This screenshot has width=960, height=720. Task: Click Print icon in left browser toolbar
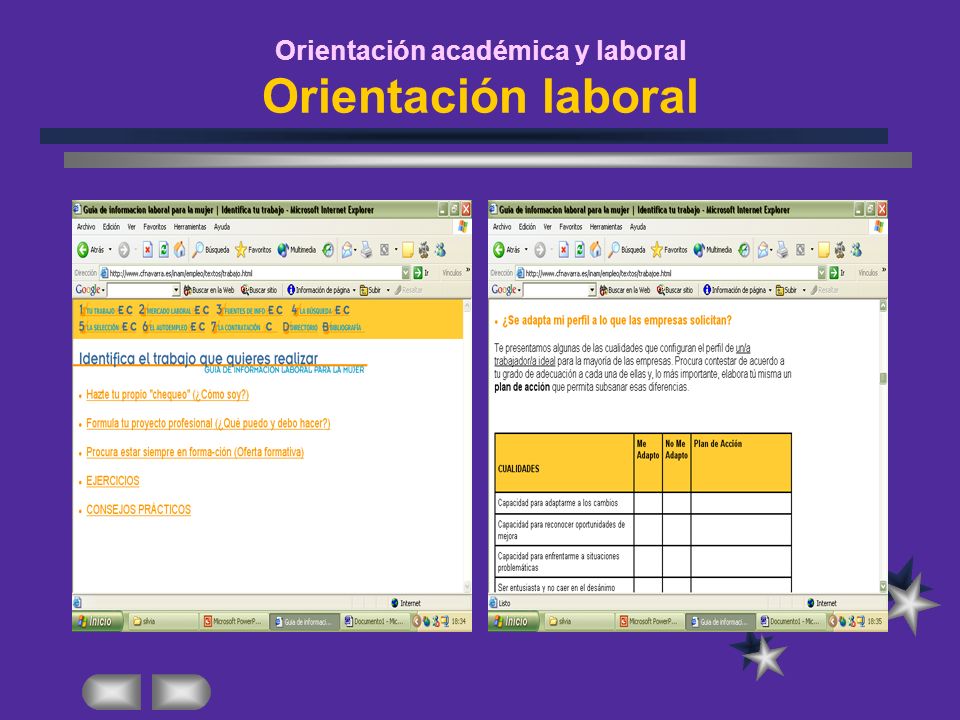pos(366,250)
